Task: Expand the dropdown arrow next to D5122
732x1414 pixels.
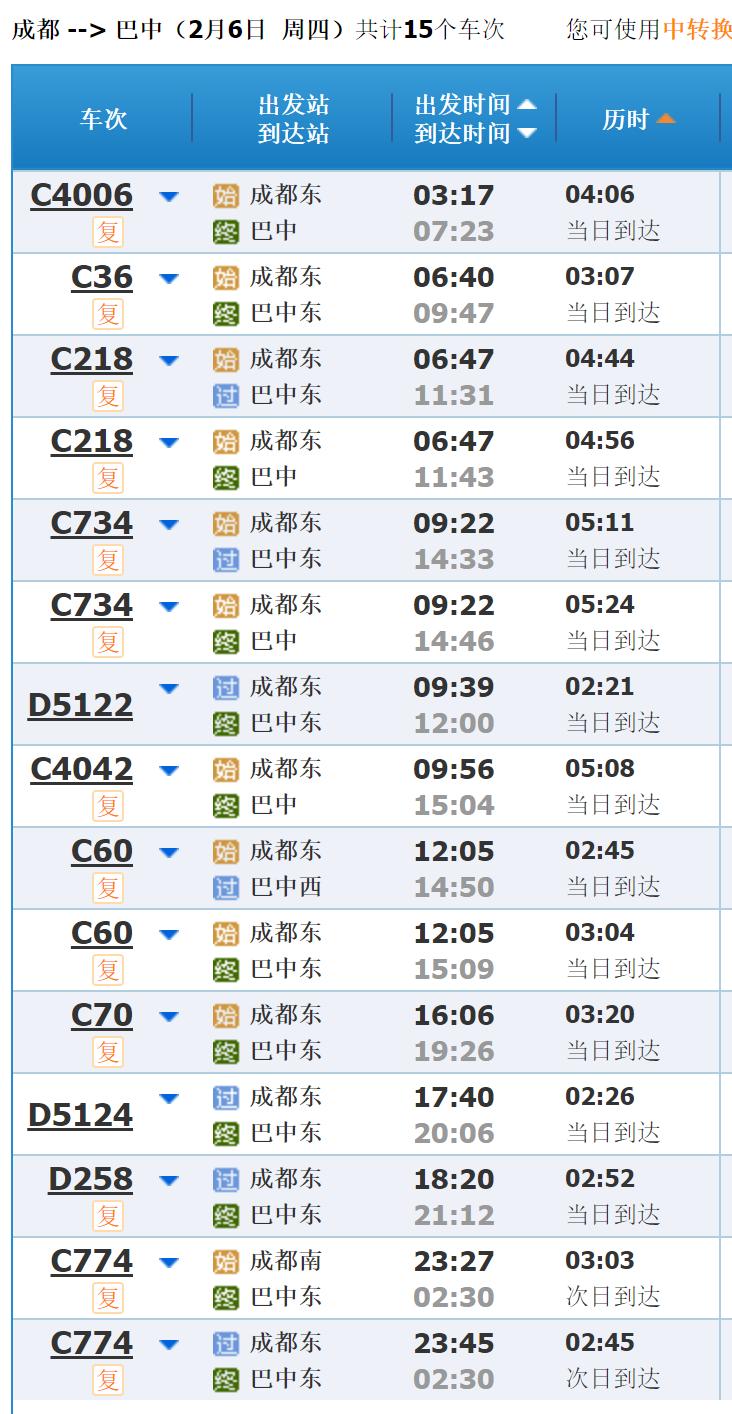Action: (169, 688)
